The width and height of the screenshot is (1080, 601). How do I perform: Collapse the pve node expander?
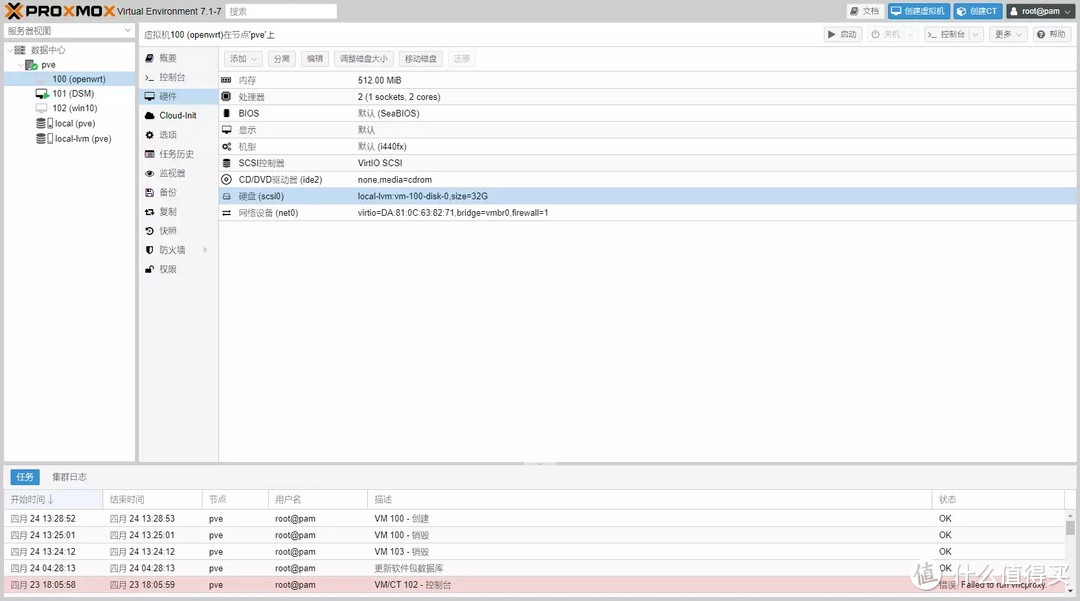[x=20, y=65]
